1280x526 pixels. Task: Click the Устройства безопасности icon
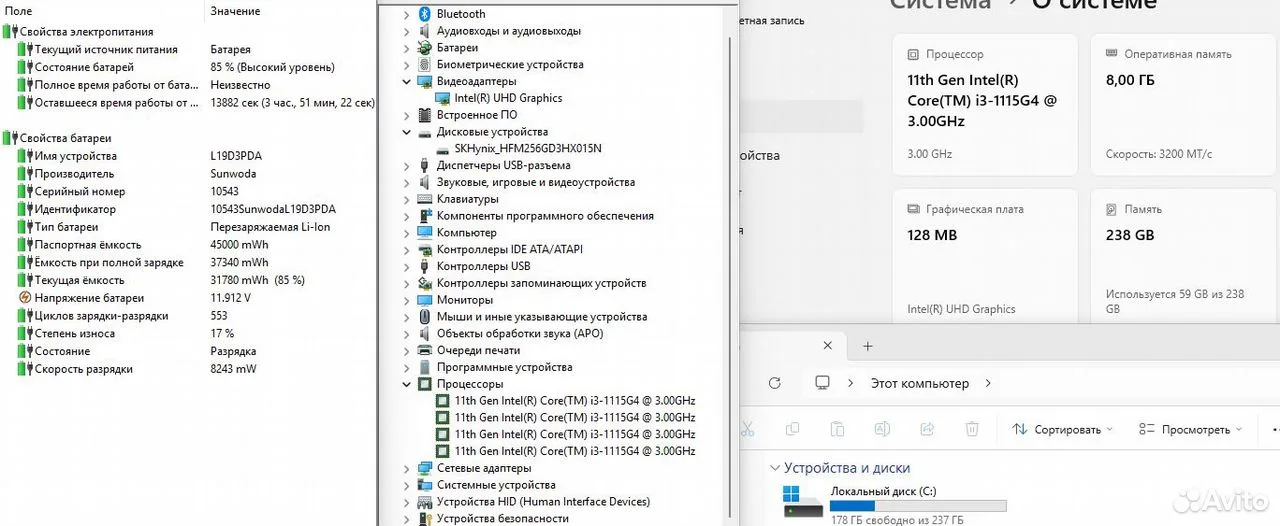[424, 518]
